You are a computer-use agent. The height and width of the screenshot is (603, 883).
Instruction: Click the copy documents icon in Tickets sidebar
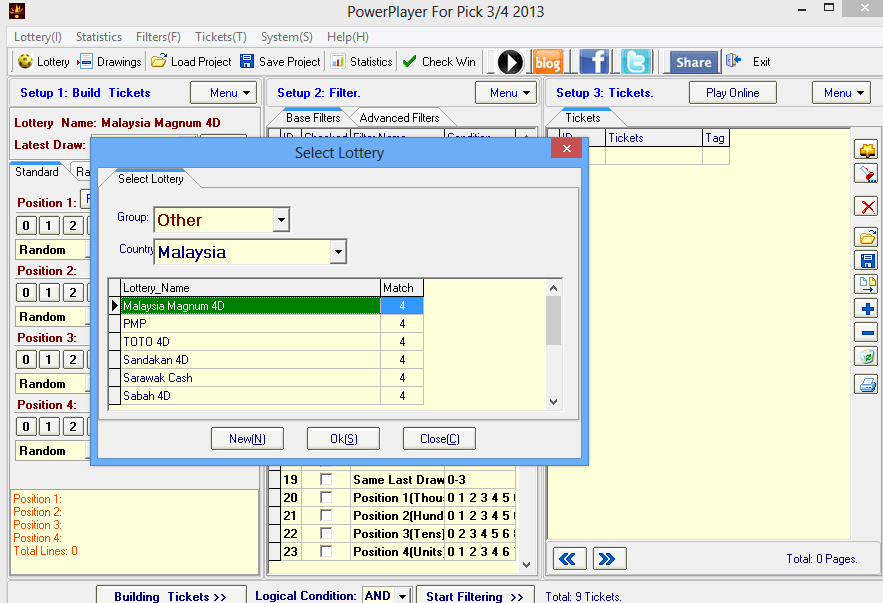click(x=867, y=284)
